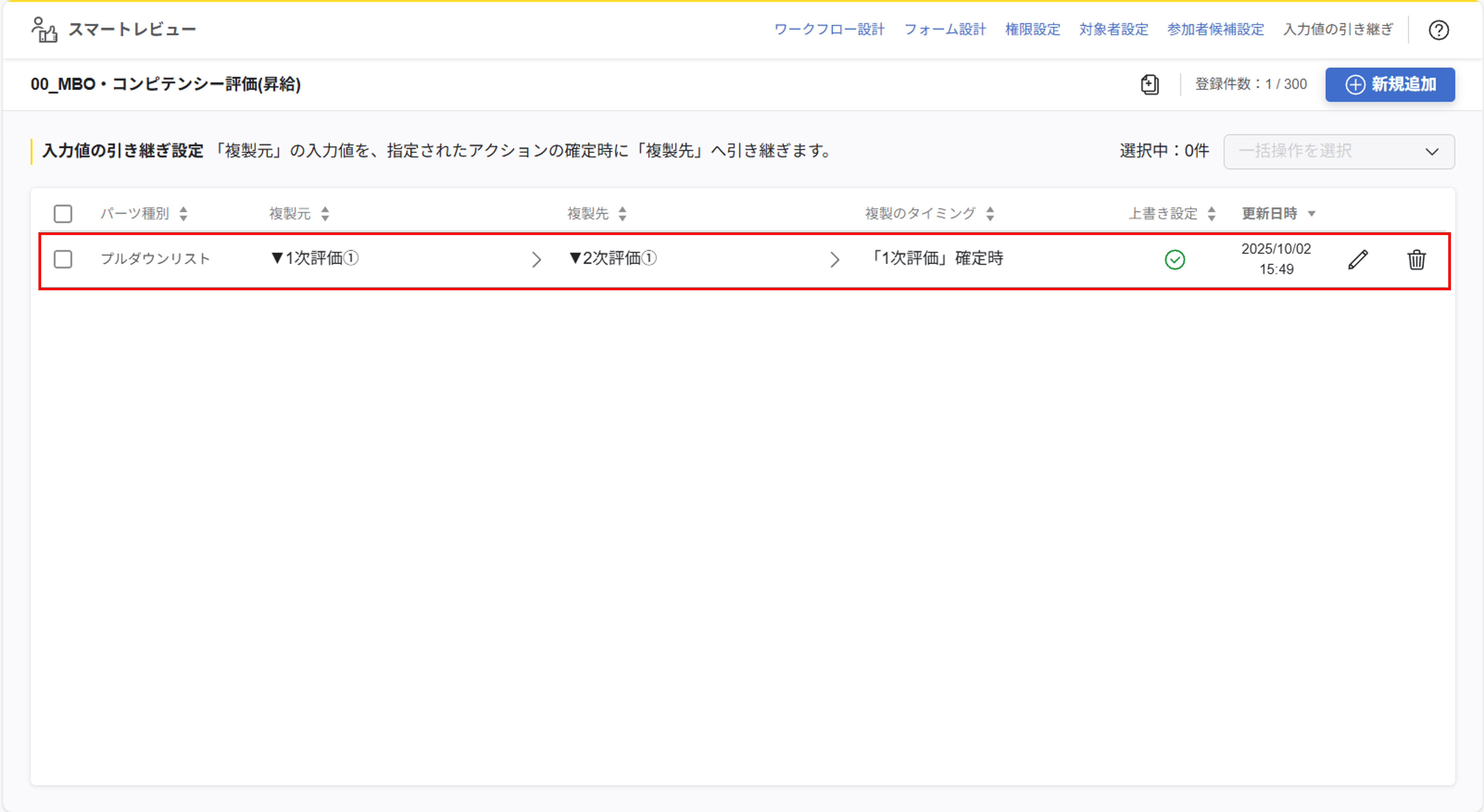Viewport: 1484px width, 812px height.
Task: Toggle the row checkbox off after selecting
Action: 63,259
